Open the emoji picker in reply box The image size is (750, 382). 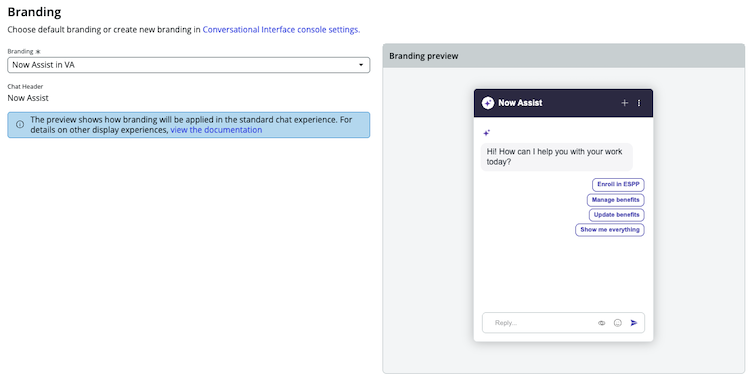click(x=618, y=323)
